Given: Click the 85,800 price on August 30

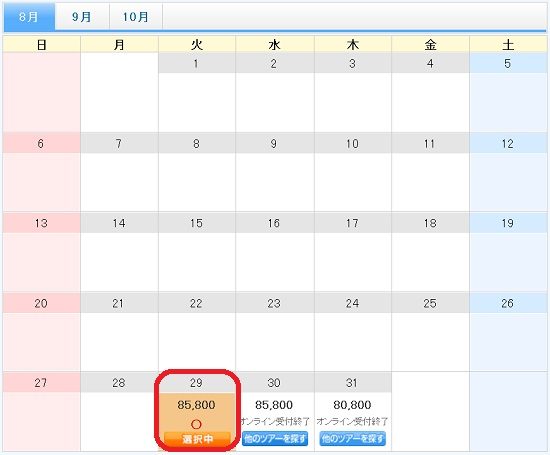Looking at the screenshot, I should 274,405.
